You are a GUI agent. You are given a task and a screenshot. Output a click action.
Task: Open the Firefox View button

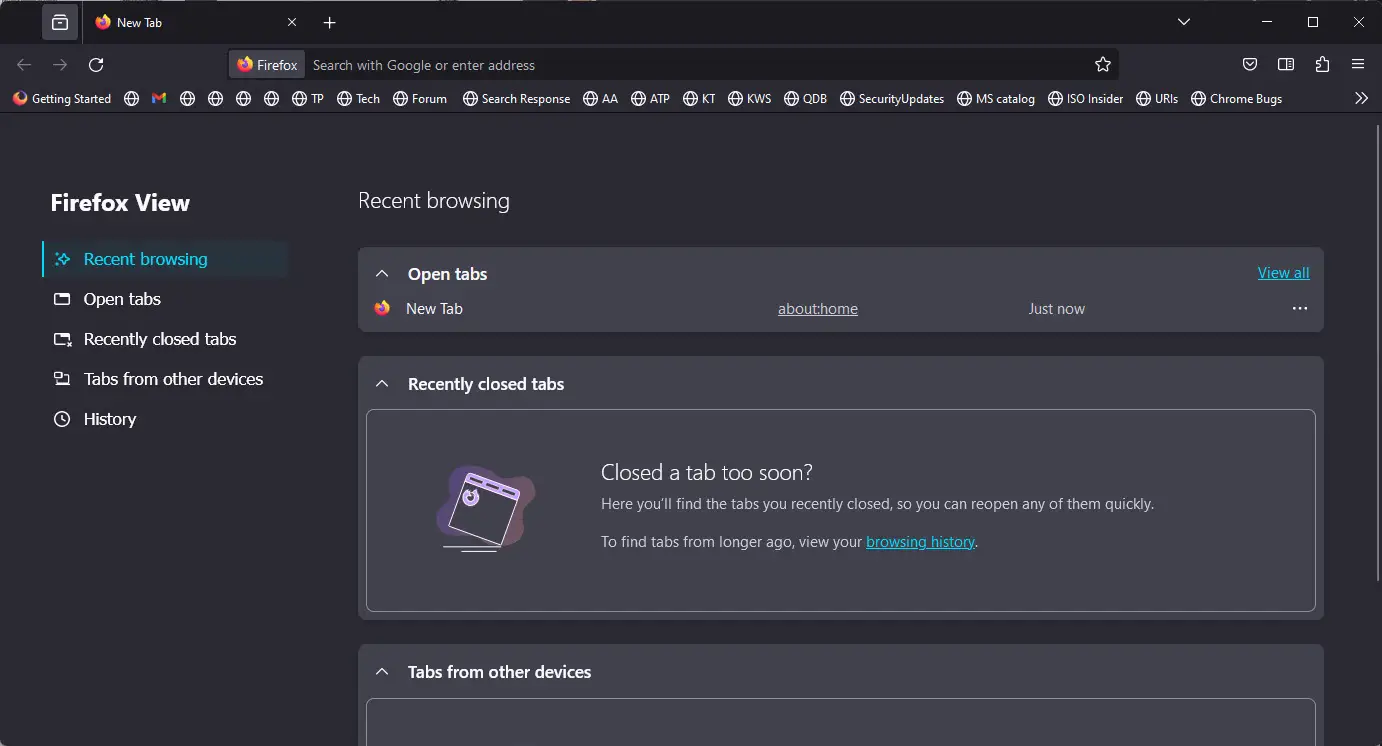pos(60,22)
